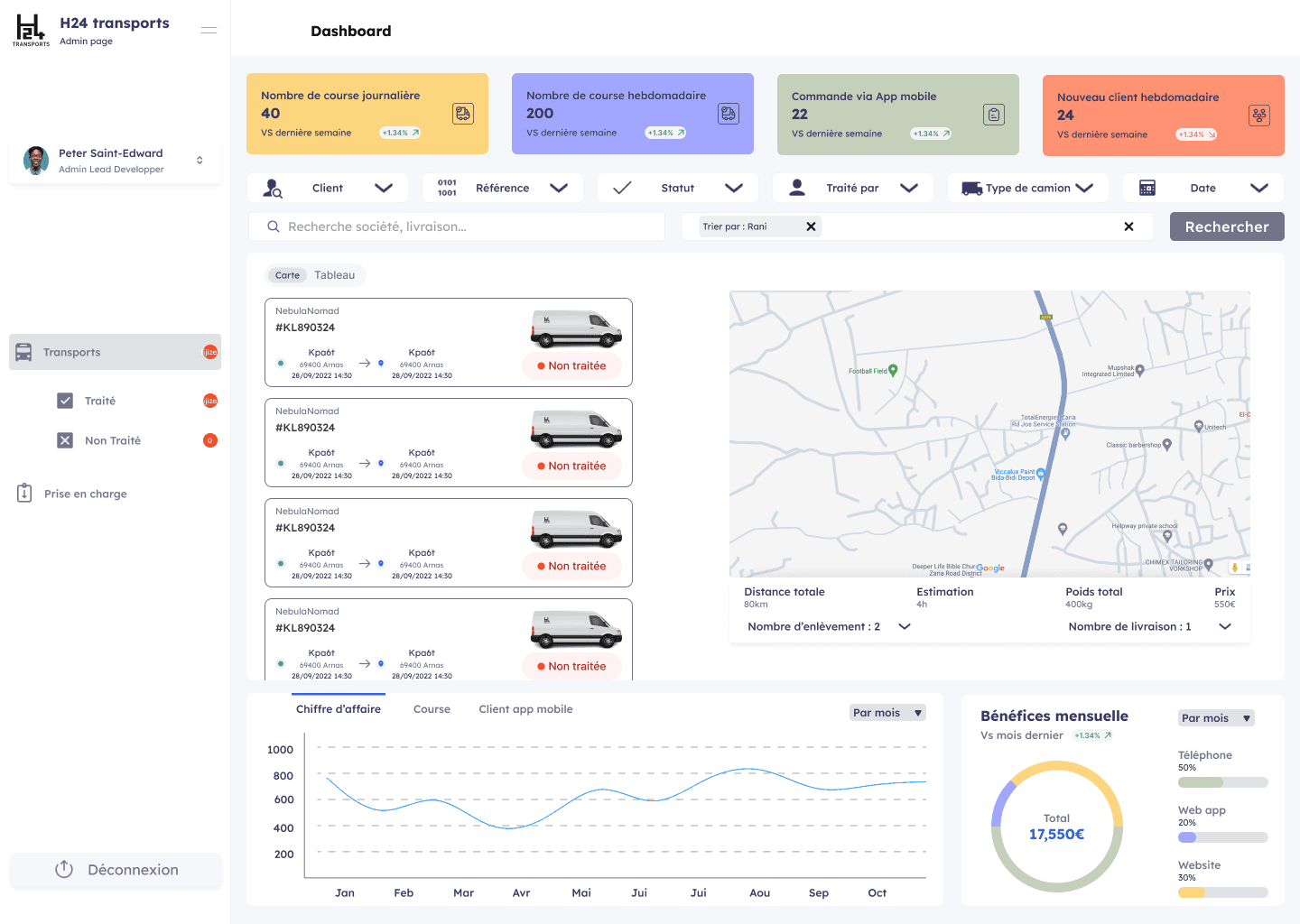Click icon on Nombre de course journalière card
The height and width of the screenshot is (924, 1300).
click(x=463, y=114)
